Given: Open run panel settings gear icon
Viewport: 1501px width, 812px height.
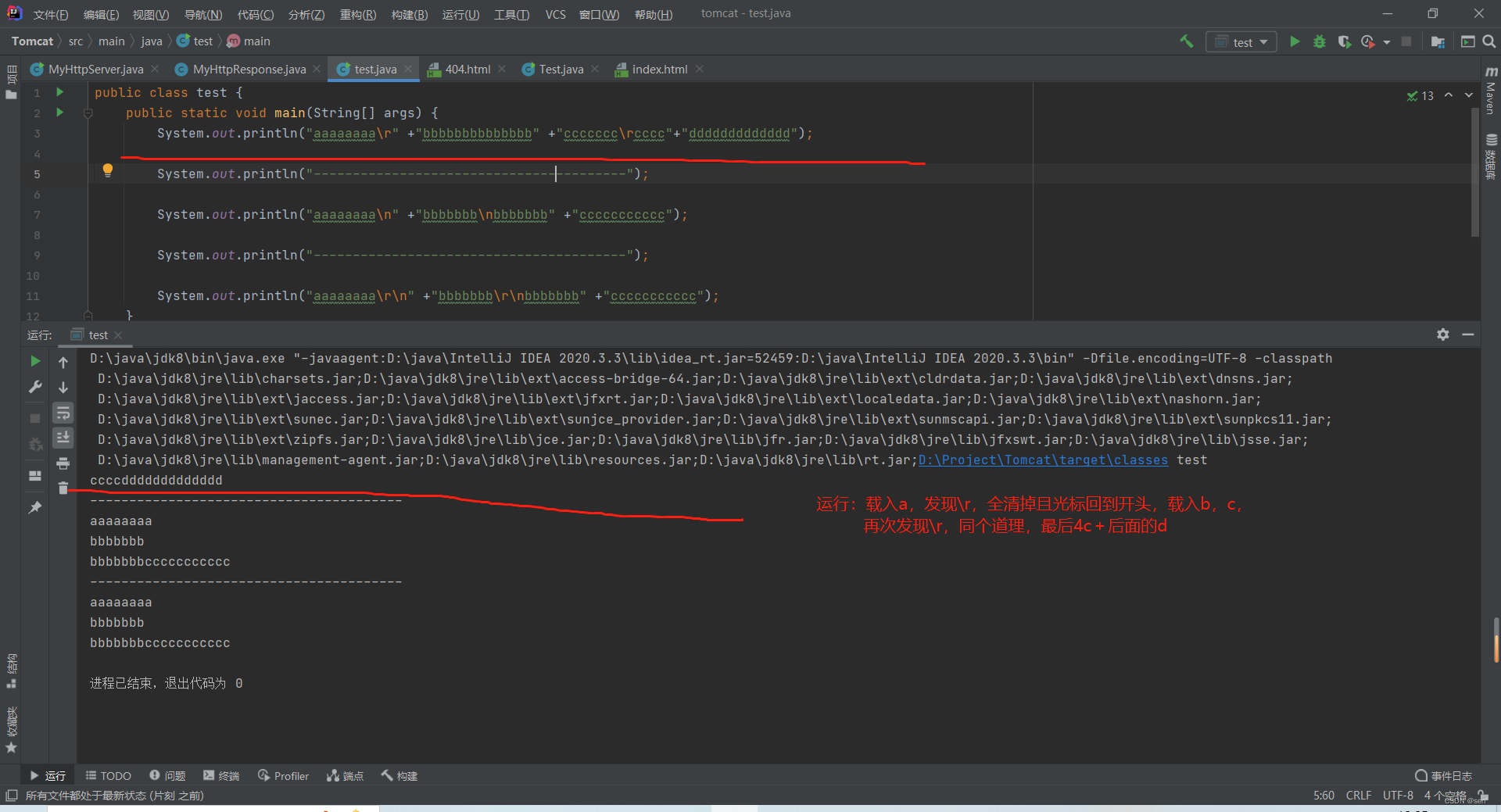Looking at the screenshot, I should [1442, 334].
